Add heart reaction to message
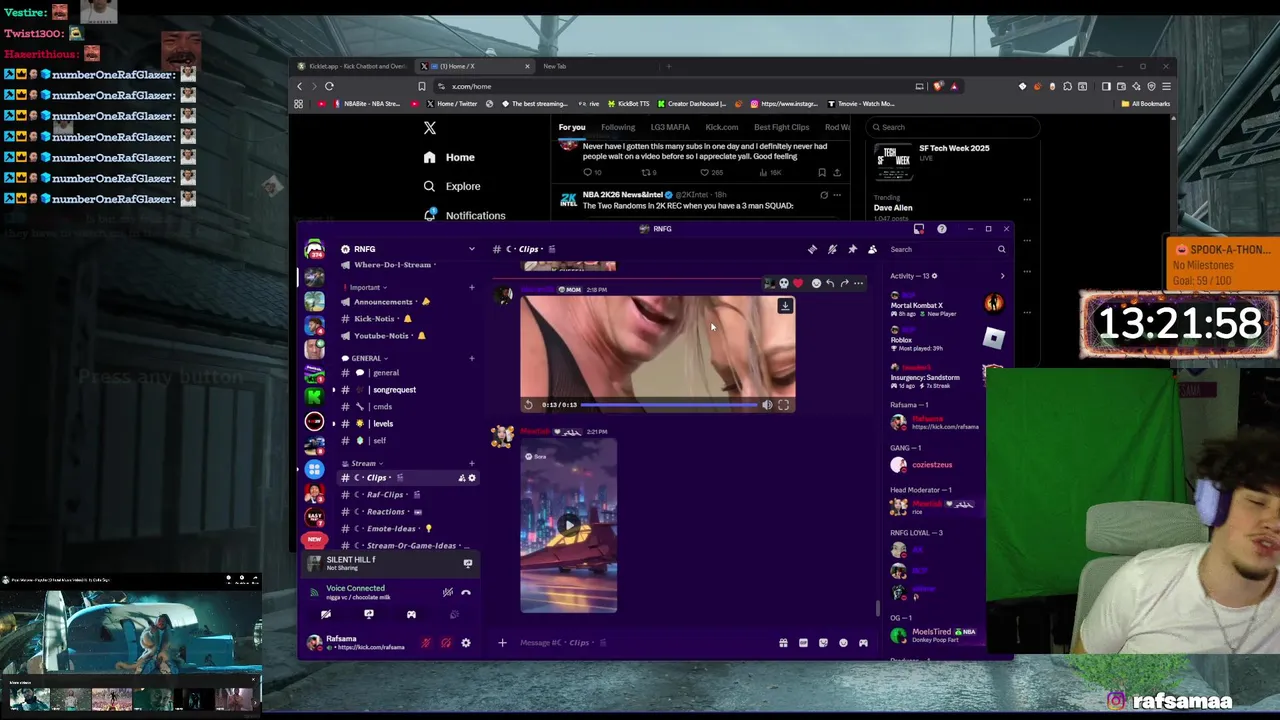The height and width of the screenshot is (720, 1280). pos(798,283)
